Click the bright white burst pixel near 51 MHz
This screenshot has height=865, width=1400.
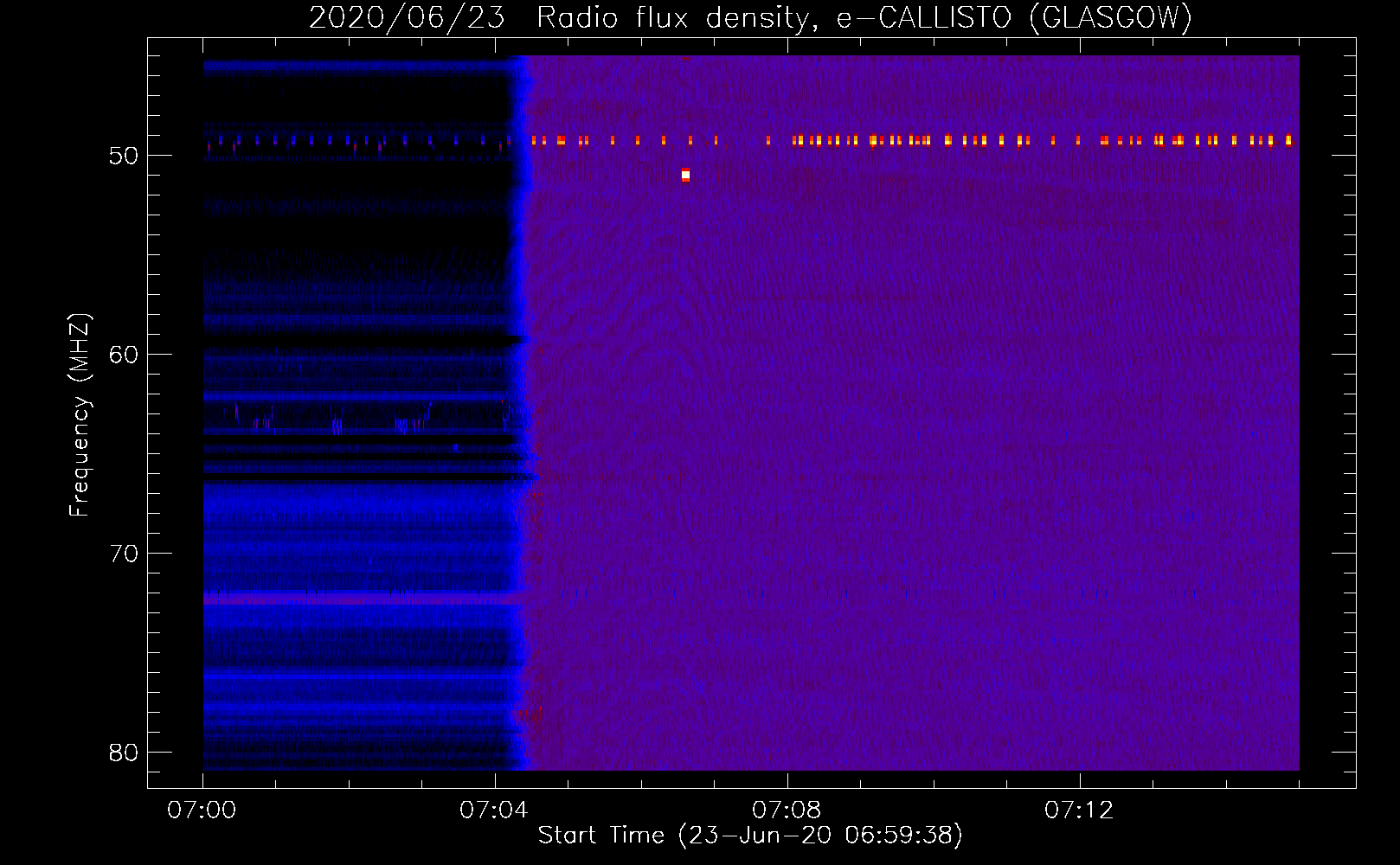(x=685, y=175)
